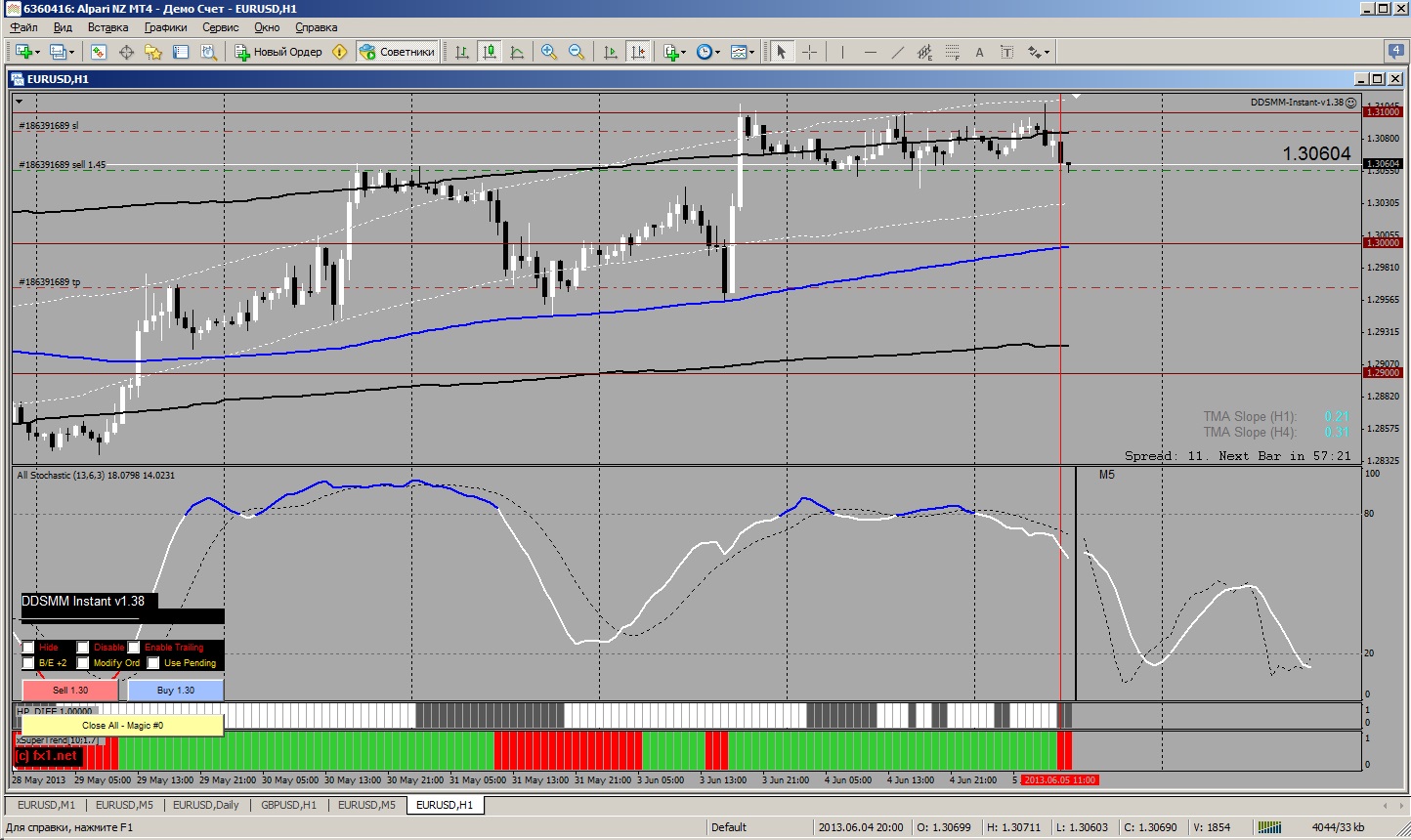
Task: Zoom in on the chart
Action: pos(549,52)
